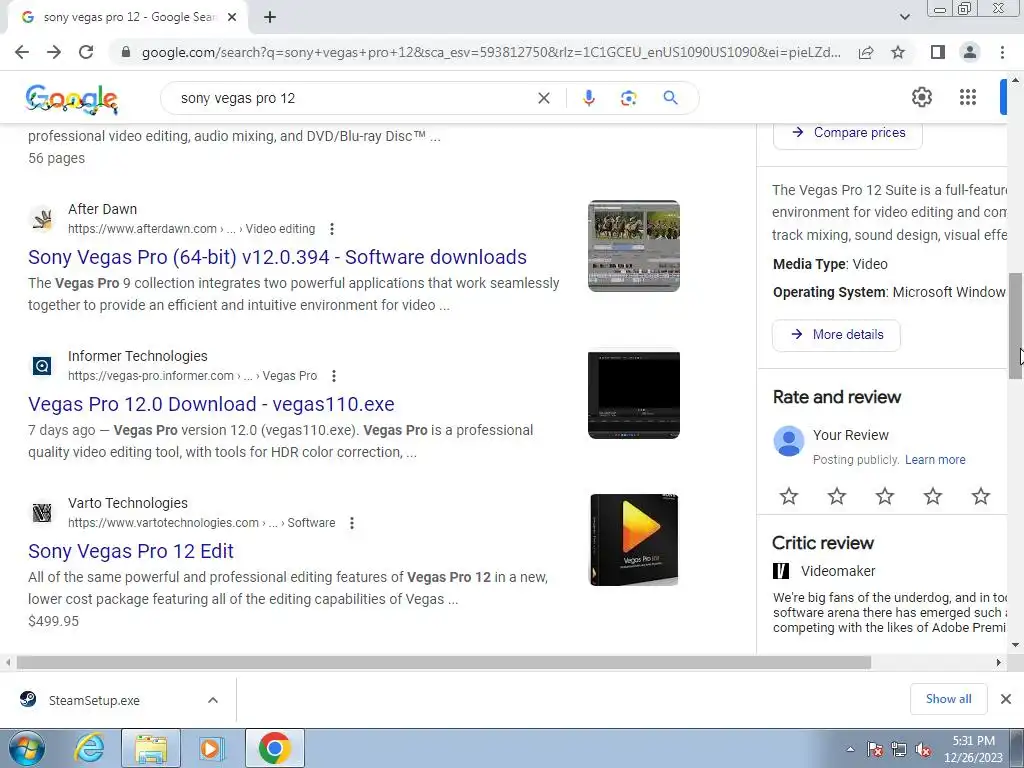Reload the current page
1024x768 pixels.
coord(86,52)
